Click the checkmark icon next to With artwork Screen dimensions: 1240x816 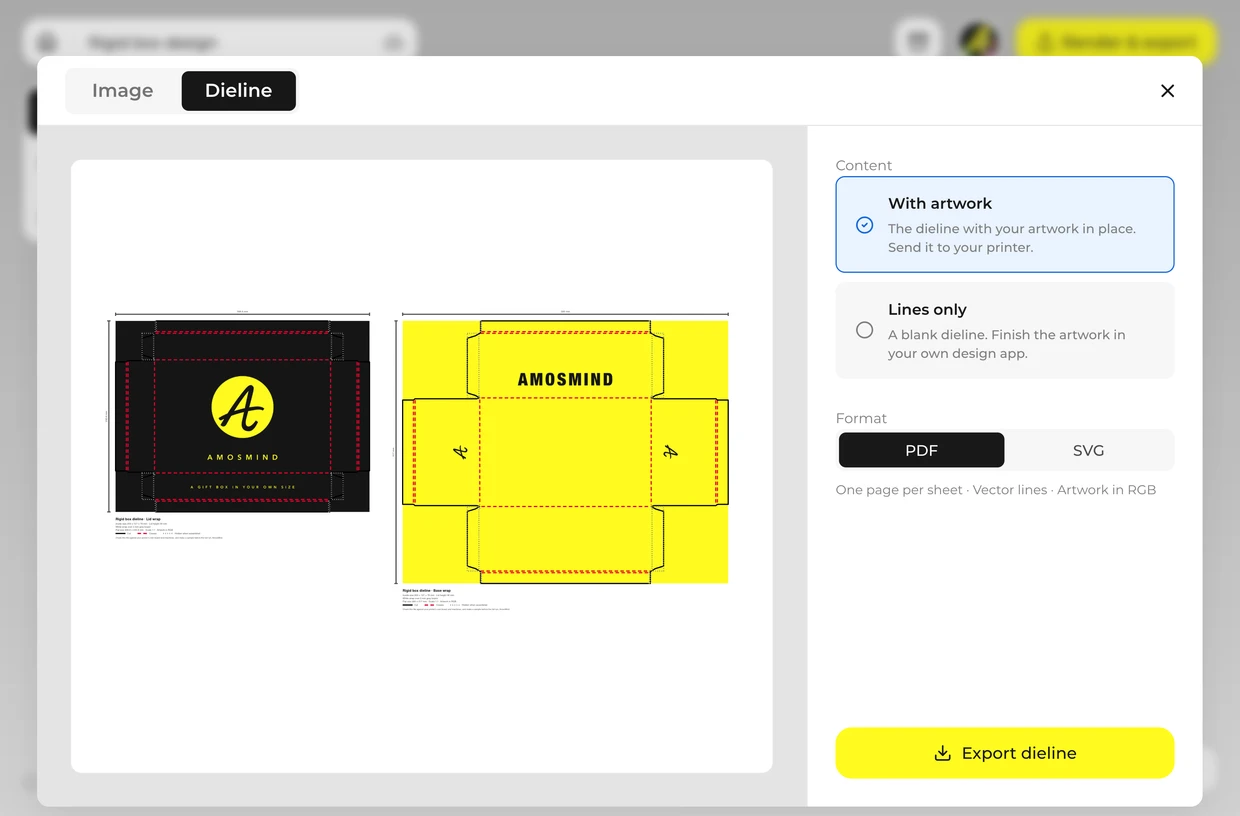[865, 225]
